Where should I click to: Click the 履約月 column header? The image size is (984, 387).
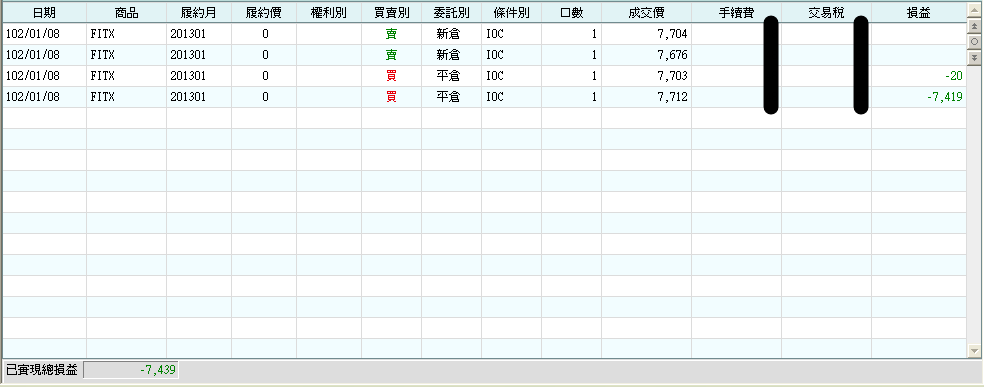click(x=199, y=13)
